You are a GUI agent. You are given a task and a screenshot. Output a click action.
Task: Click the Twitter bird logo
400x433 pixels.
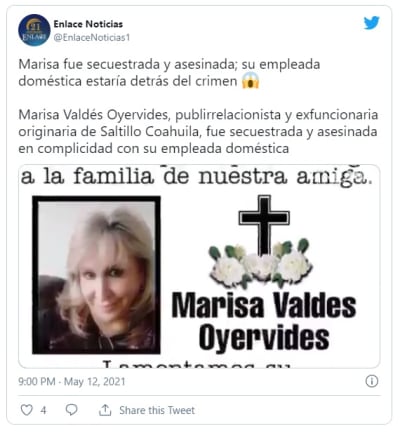tap(371, 23)
